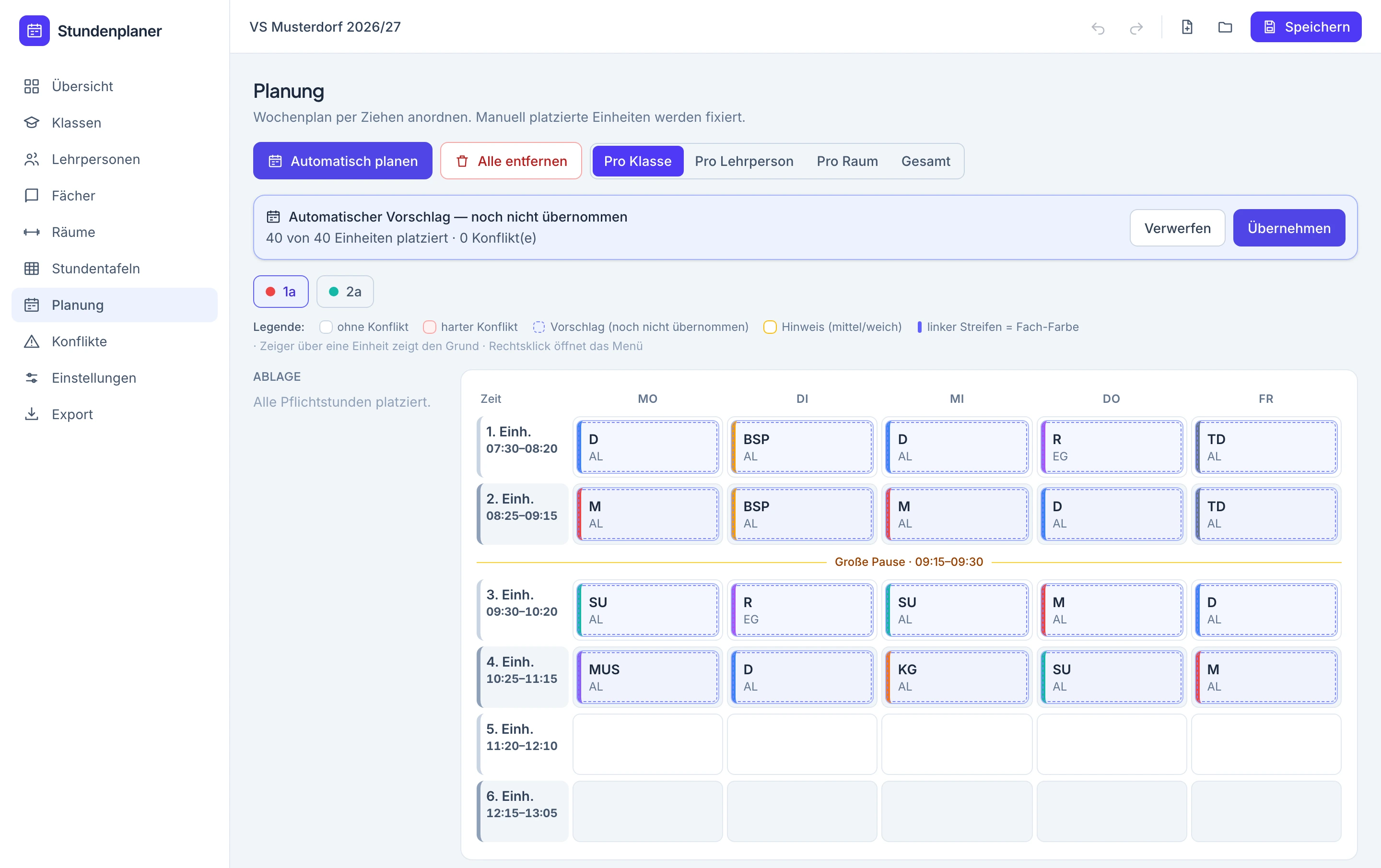Viewport: 1381px width, 868px height.
Task: Click the open folder icon
Action: tap(1225, 27)
